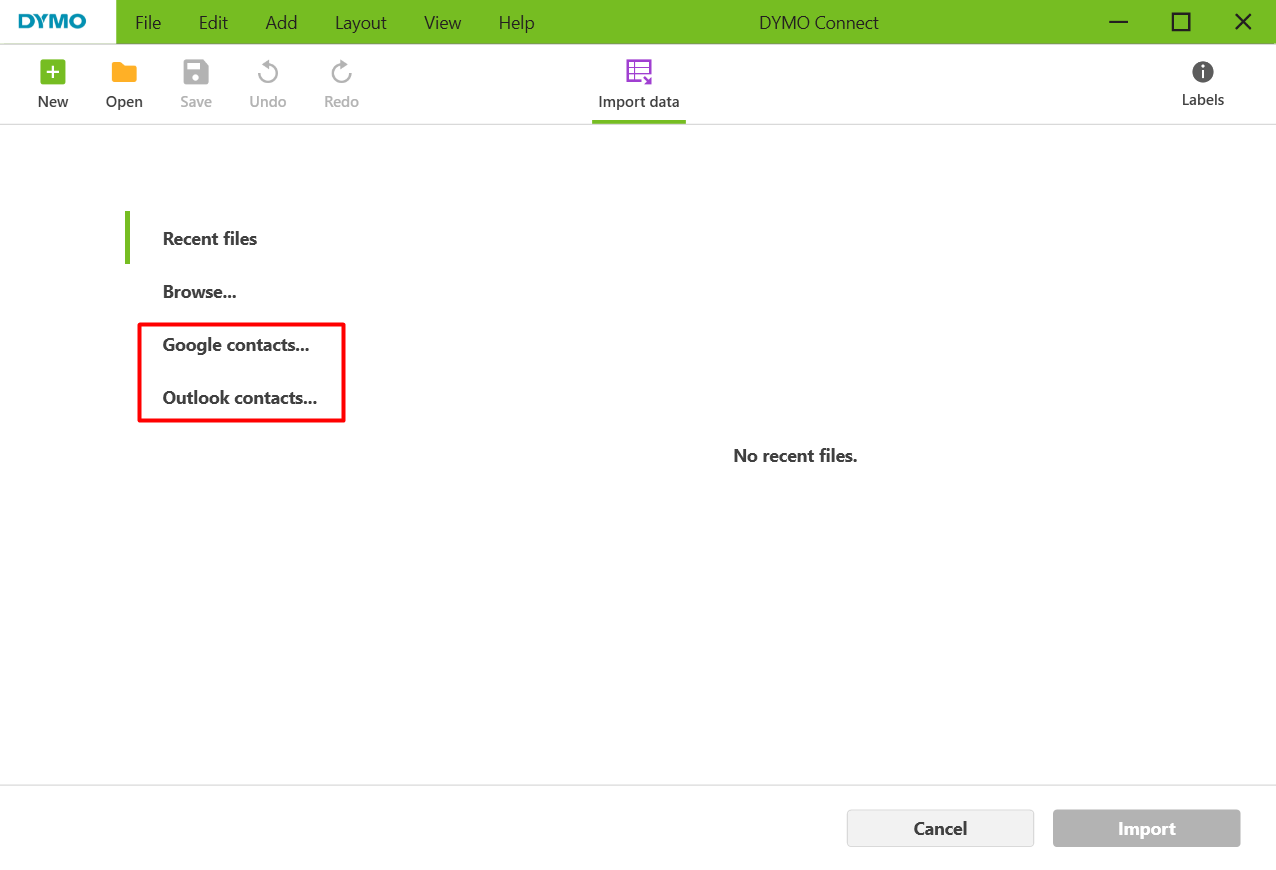1276x870 pixels.
Task: Select the Import data table icon
Action: pos(638,72)
